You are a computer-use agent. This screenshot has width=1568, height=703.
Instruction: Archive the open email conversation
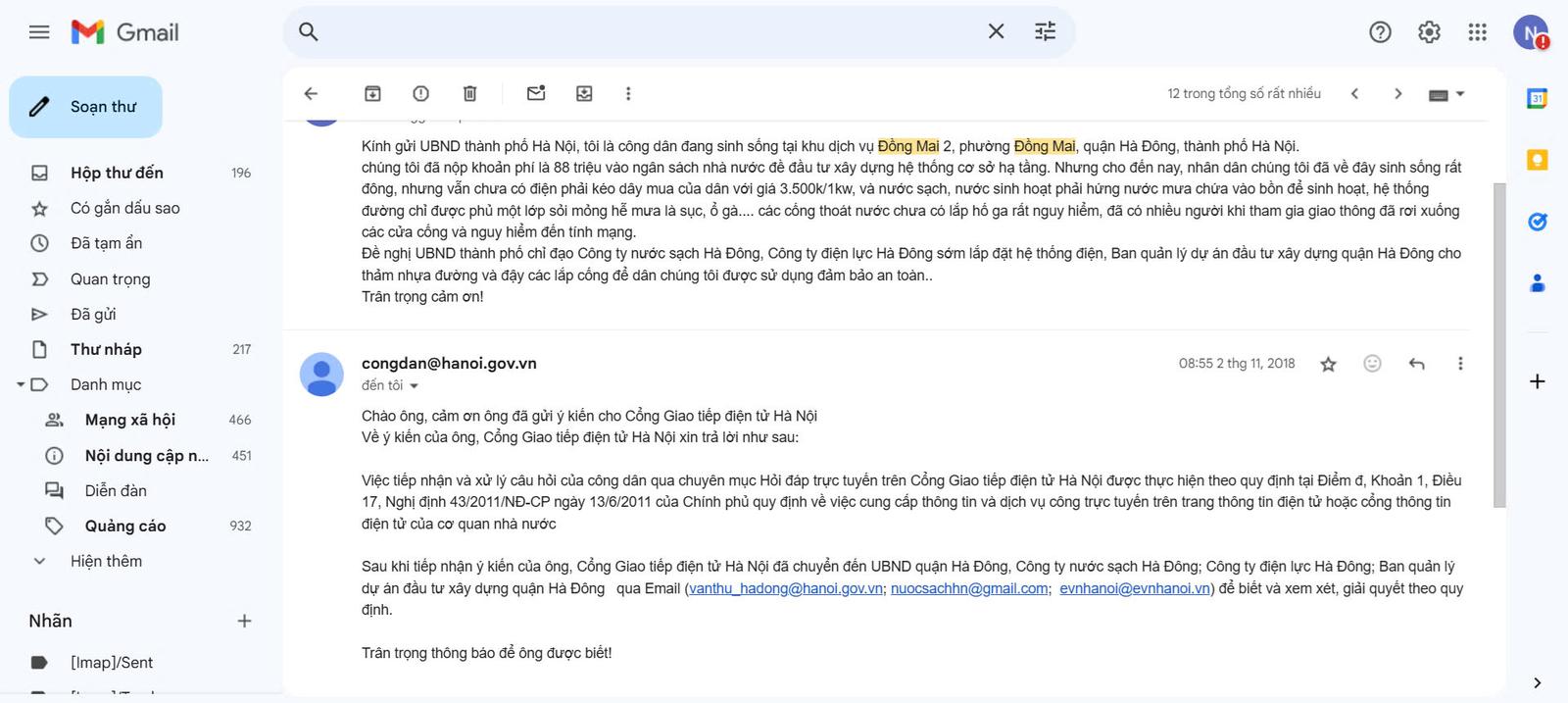(372, 93)
